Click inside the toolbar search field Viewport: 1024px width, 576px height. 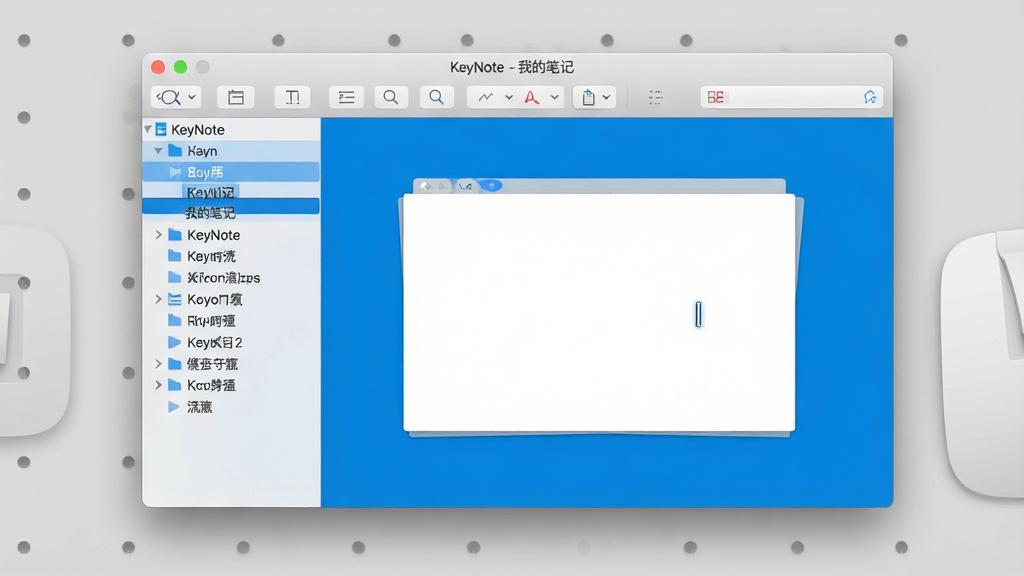tap(792, 97)
